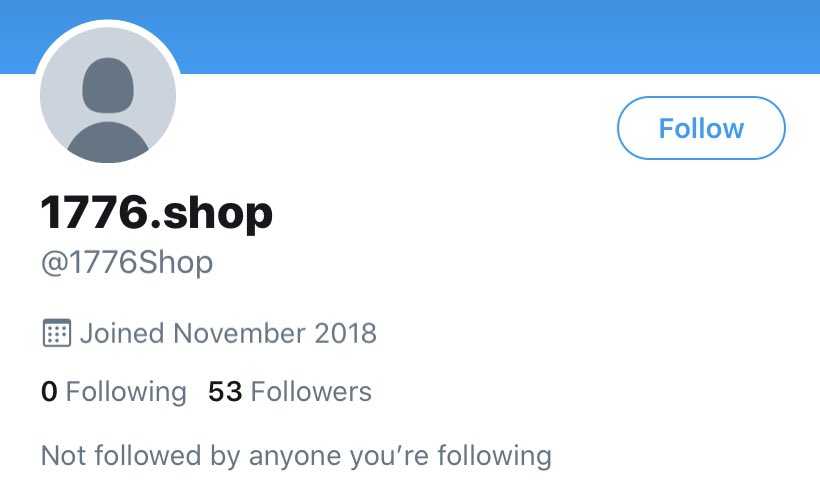The width and height of the screenshot is (820, 499).
Task: Click the word 'following' in notice text
Action: pos(494,456)
